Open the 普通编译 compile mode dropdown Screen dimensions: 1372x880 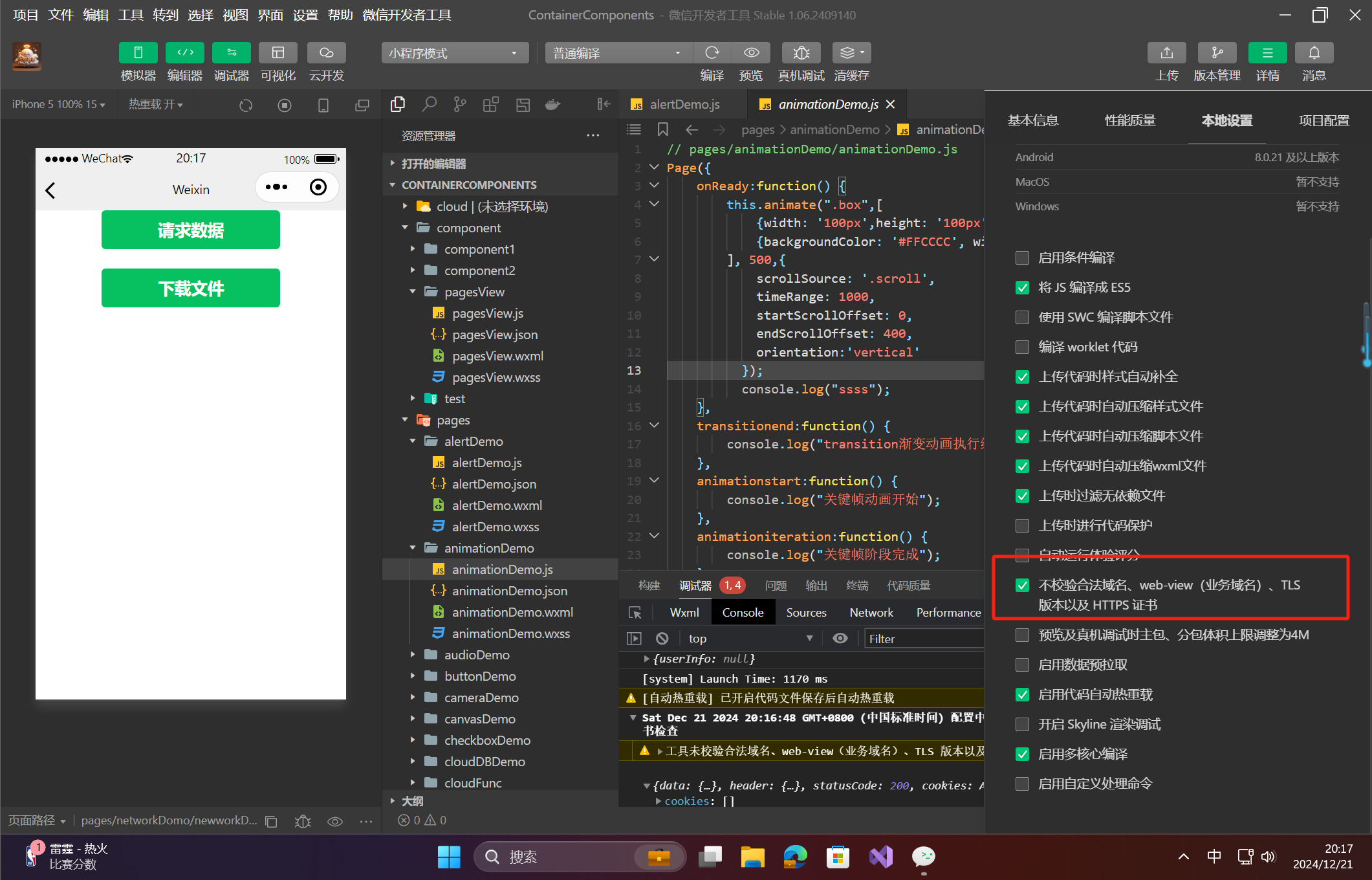pos(618,53)
